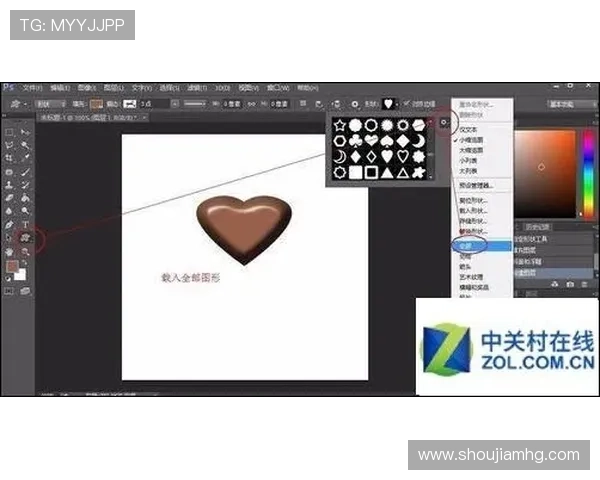The image size is (600, 480).
Task: Select the Clone Stamp tool
Action: 9,185
